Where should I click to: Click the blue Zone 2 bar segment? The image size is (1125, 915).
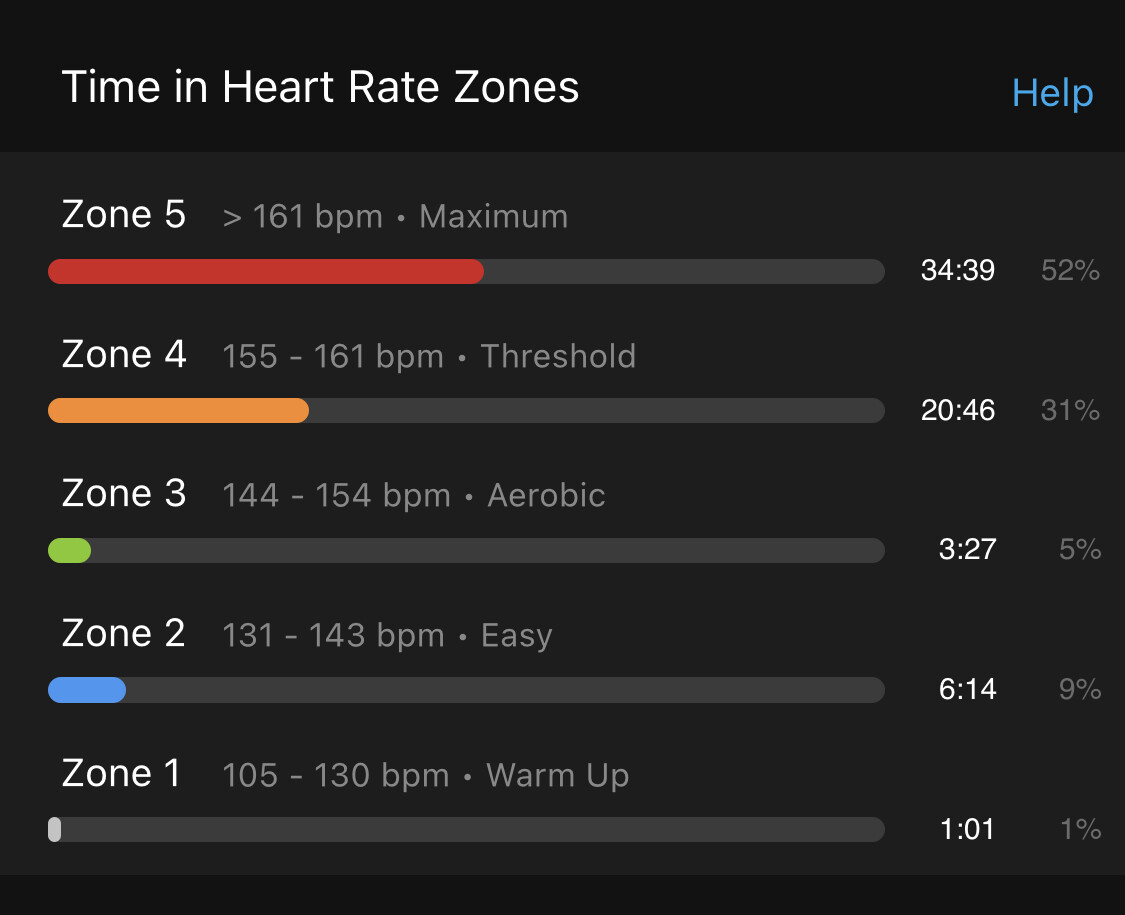pos(87,690)
